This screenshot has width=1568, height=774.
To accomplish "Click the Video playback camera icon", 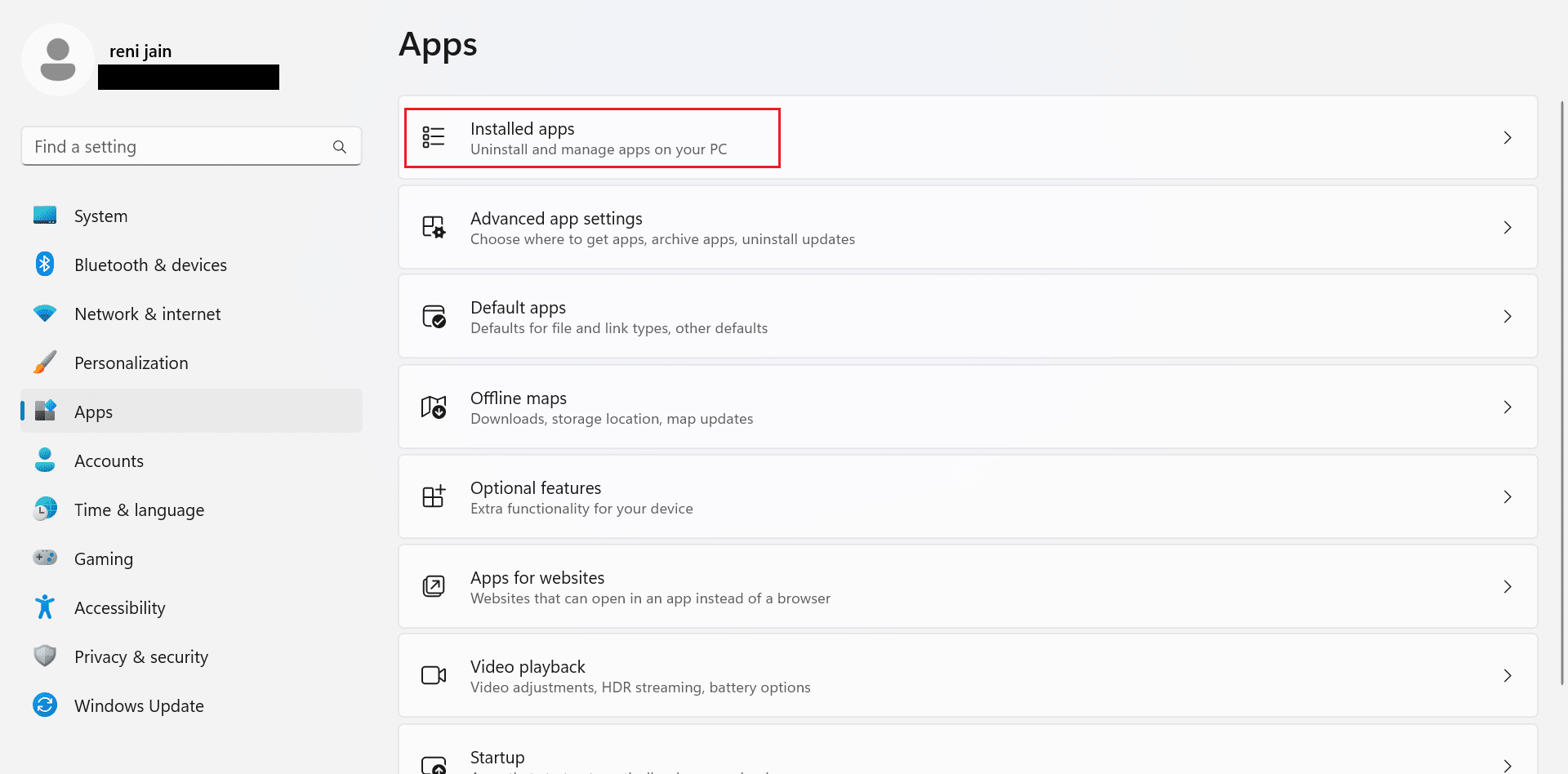I will tap(434, 675).
